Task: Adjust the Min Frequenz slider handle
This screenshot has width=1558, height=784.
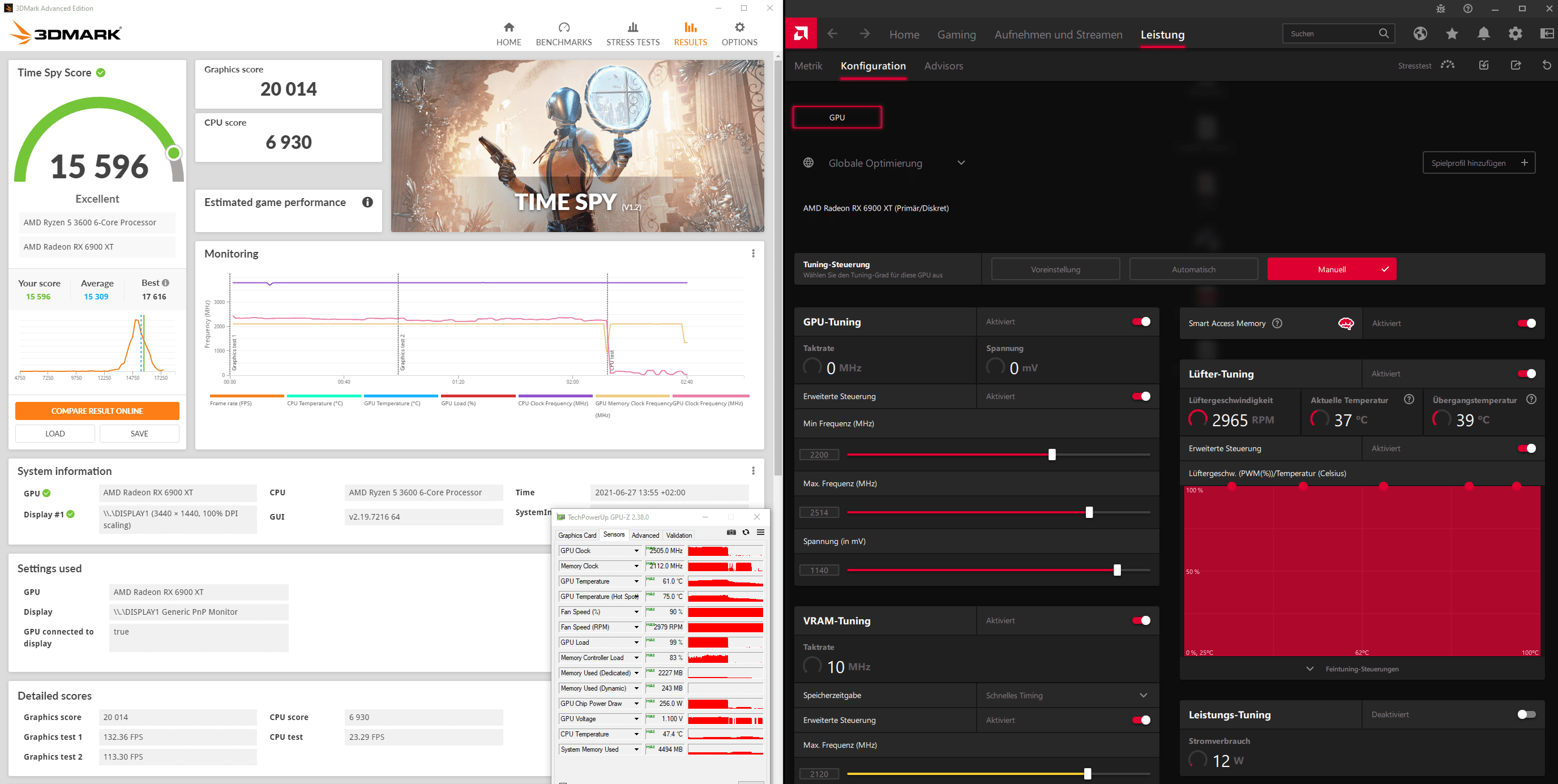Action: tap(1052, 455)
